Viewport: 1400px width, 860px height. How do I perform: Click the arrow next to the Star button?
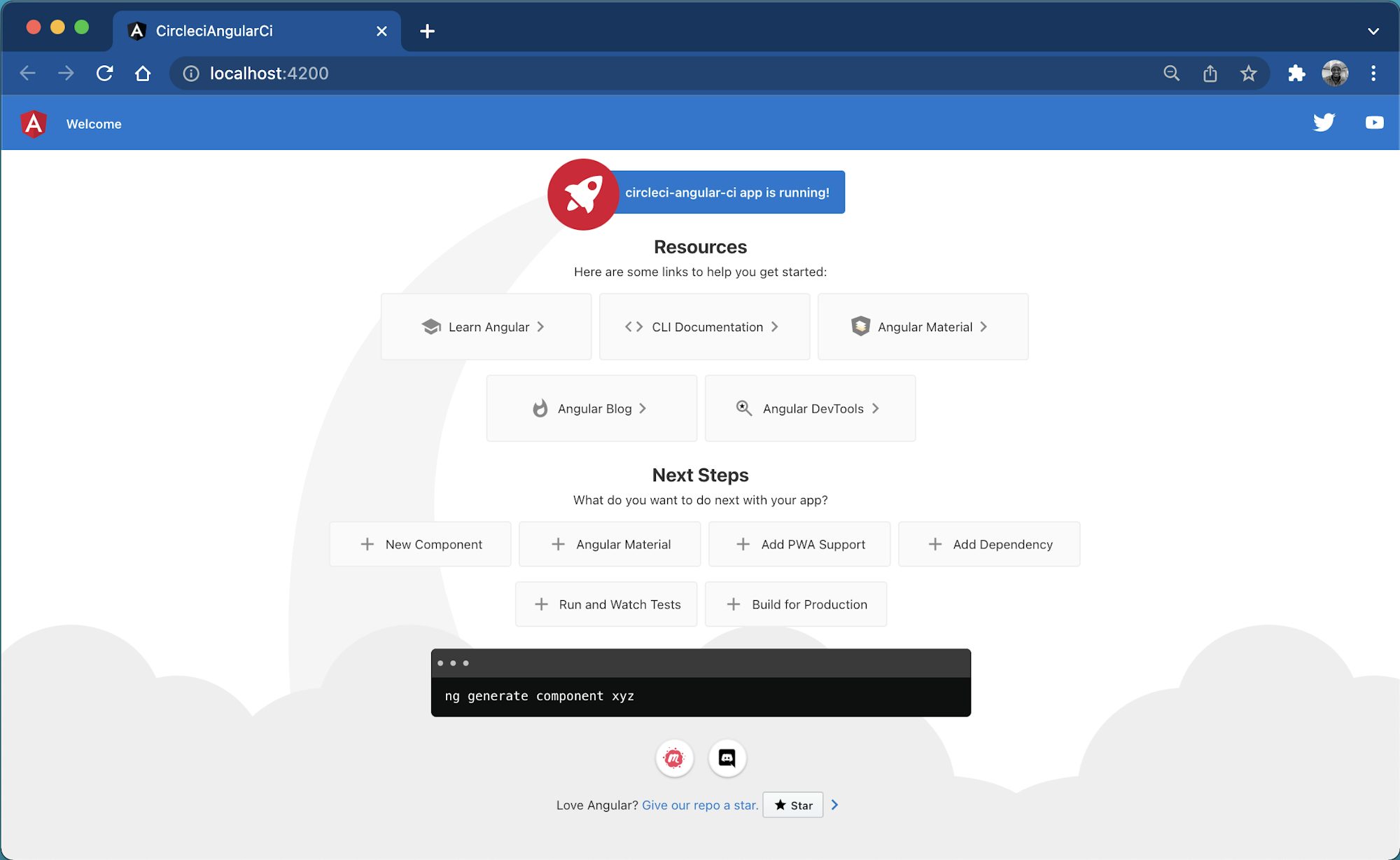(834, 805)
